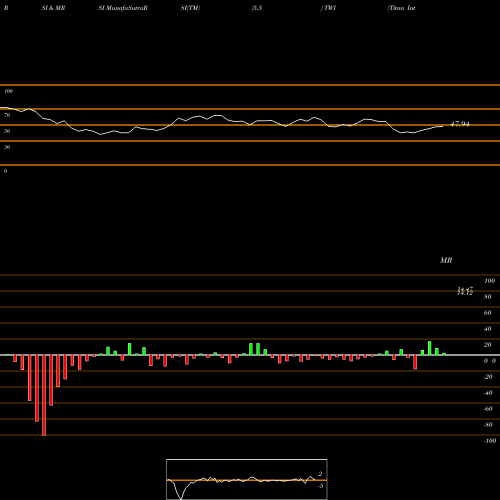Click the ') TWI' ticker symbol text

coord(328,8)
